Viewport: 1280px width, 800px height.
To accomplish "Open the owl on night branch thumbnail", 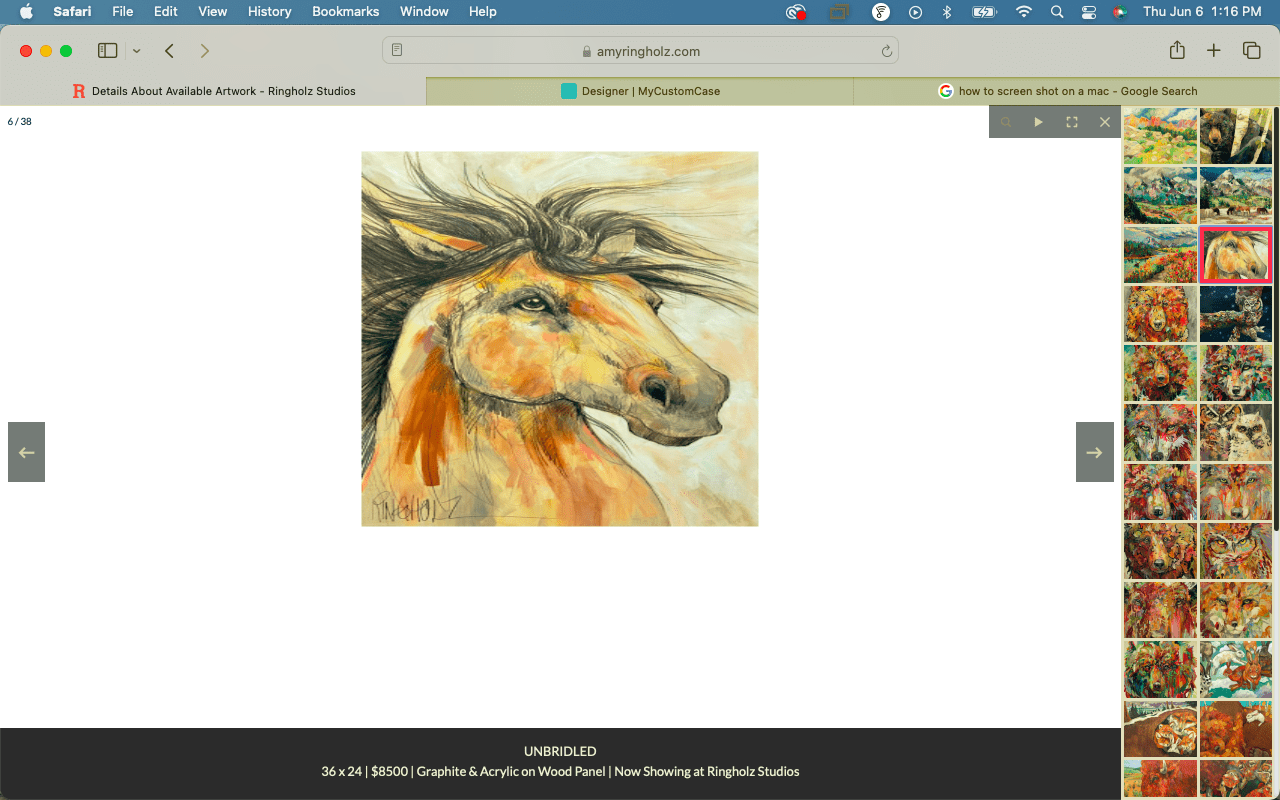I will point(1235,314).
